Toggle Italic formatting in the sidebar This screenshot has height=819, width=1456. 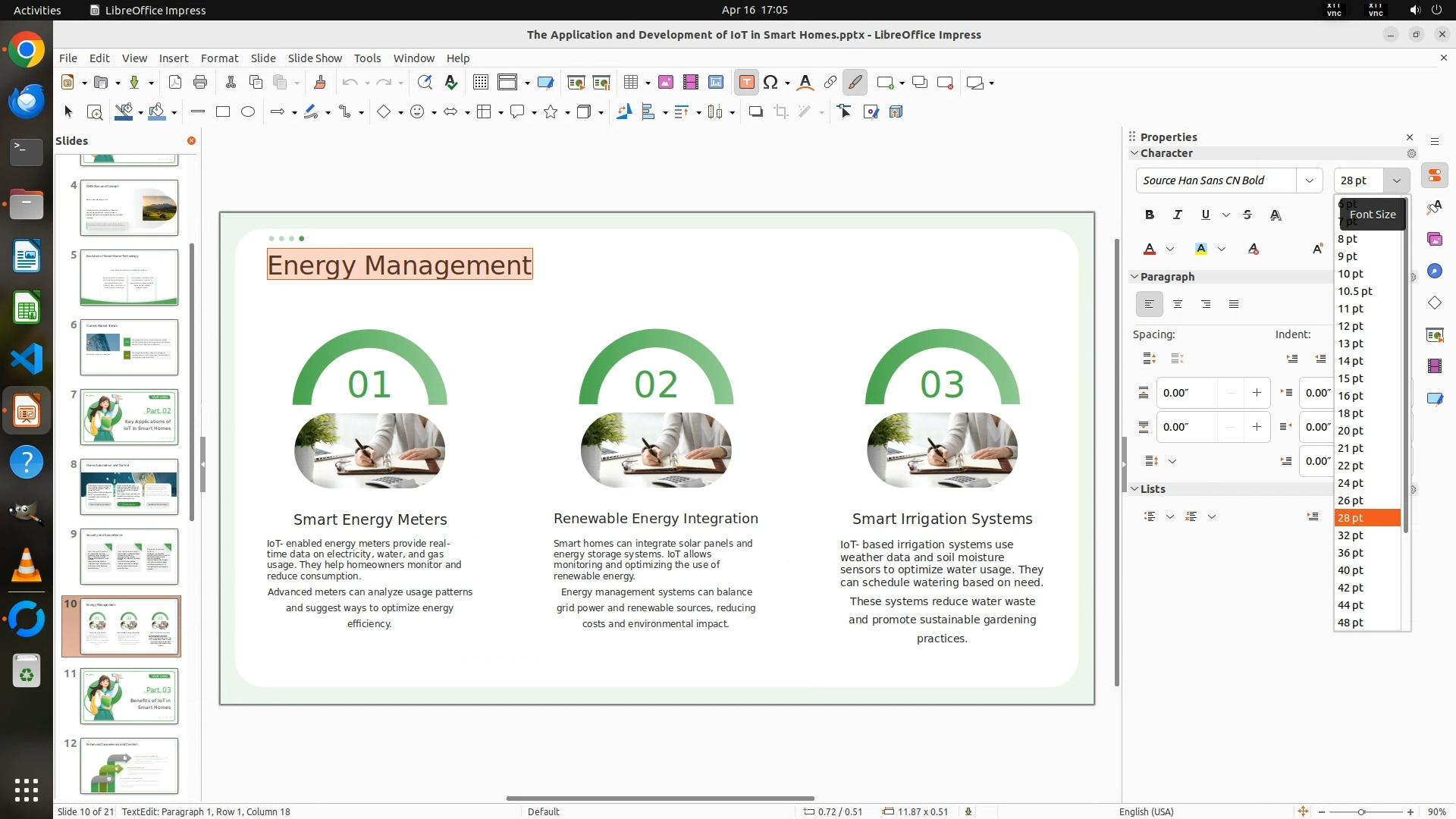coord(1178,215)
